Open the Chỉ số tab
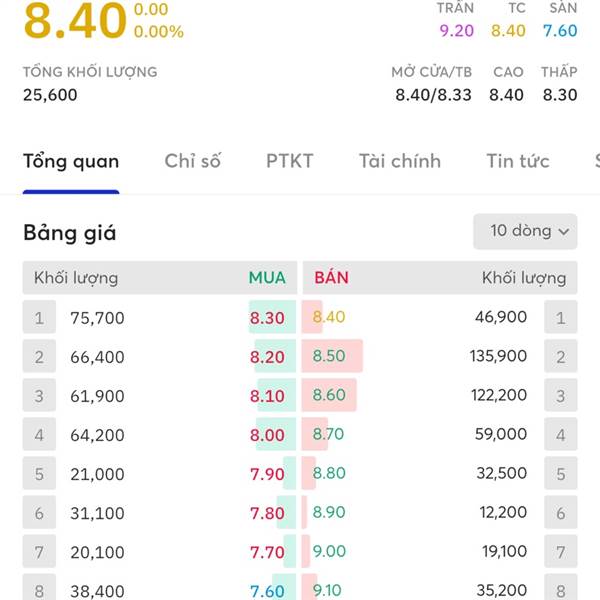 [x=192, y=161]
